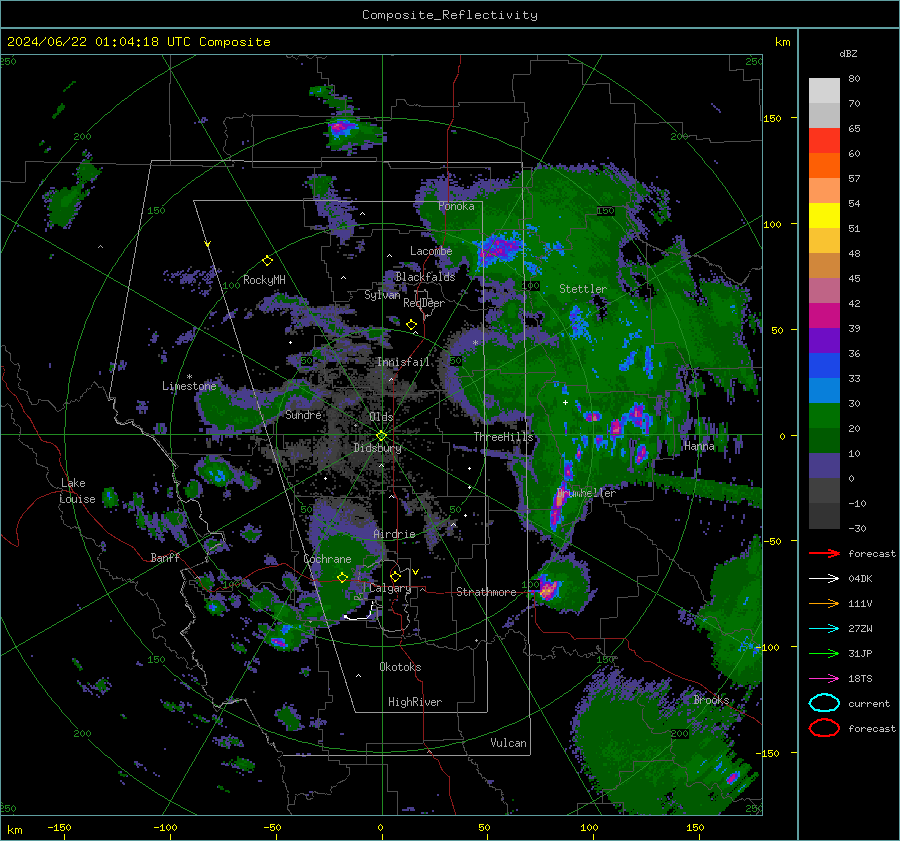Click the 'Blackfalds' map label
Viewport: 900px width, 841px height.
click(425, 277)
